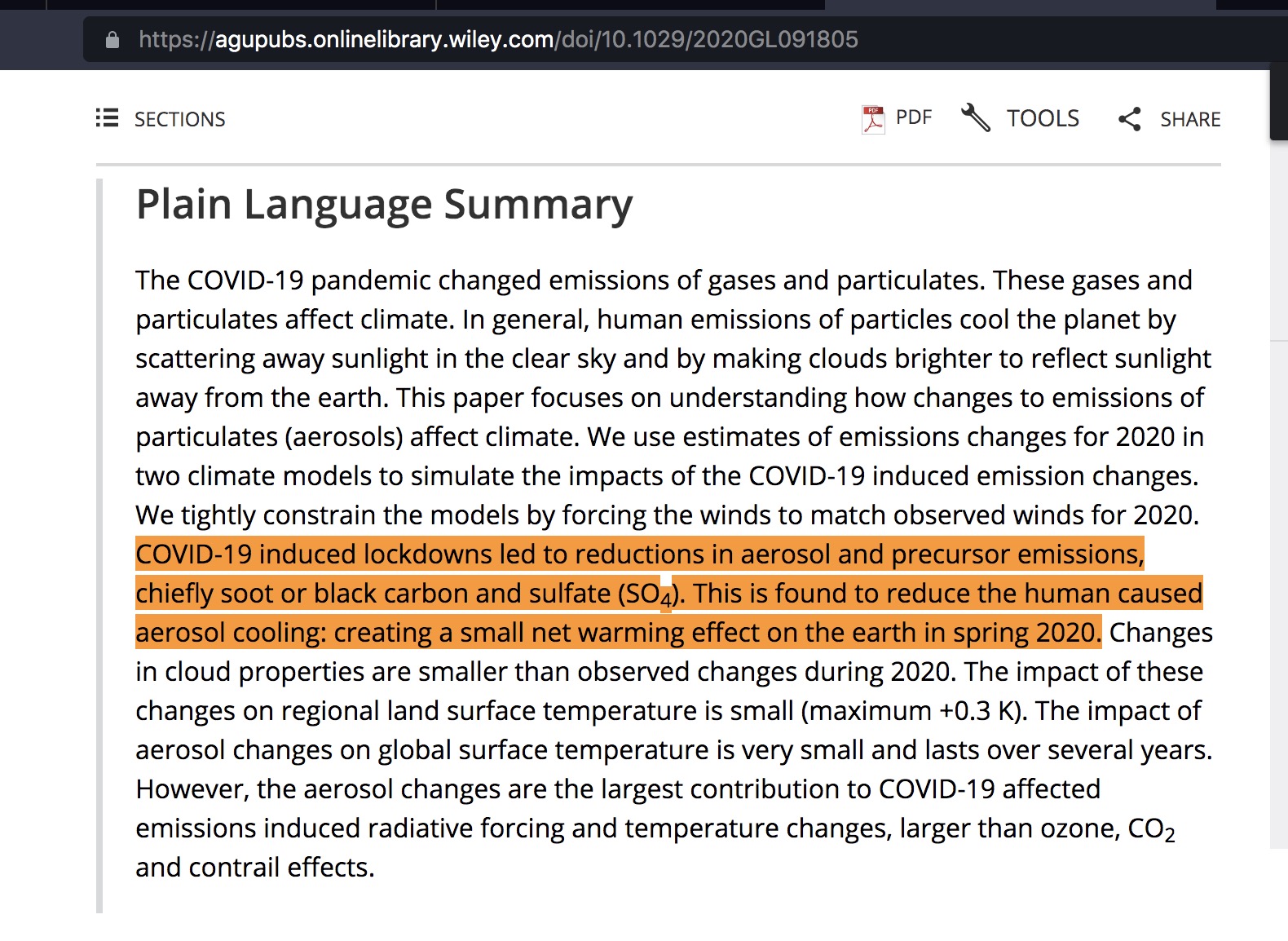Click the padlock icon in the address bar
This screenshot has width=1288, height=941.
[112, 40]
